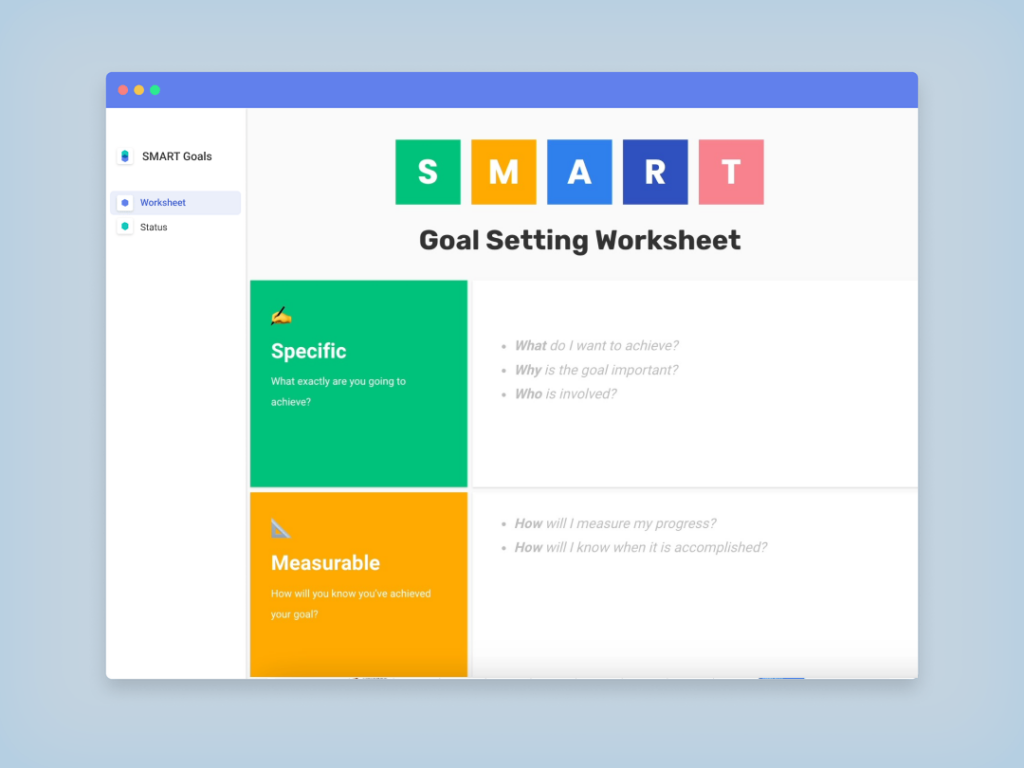Viewport: 1024px width, 768px height.
Task: Click the SMART Goals hexagon logo icon
Action: point(124,156)
